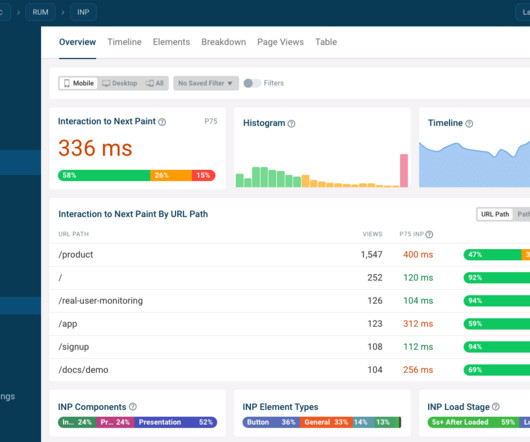The height and width of the screenshot is (442, 530).
Task: Open the /docs/demo row
Action: [x=290, y=370]
